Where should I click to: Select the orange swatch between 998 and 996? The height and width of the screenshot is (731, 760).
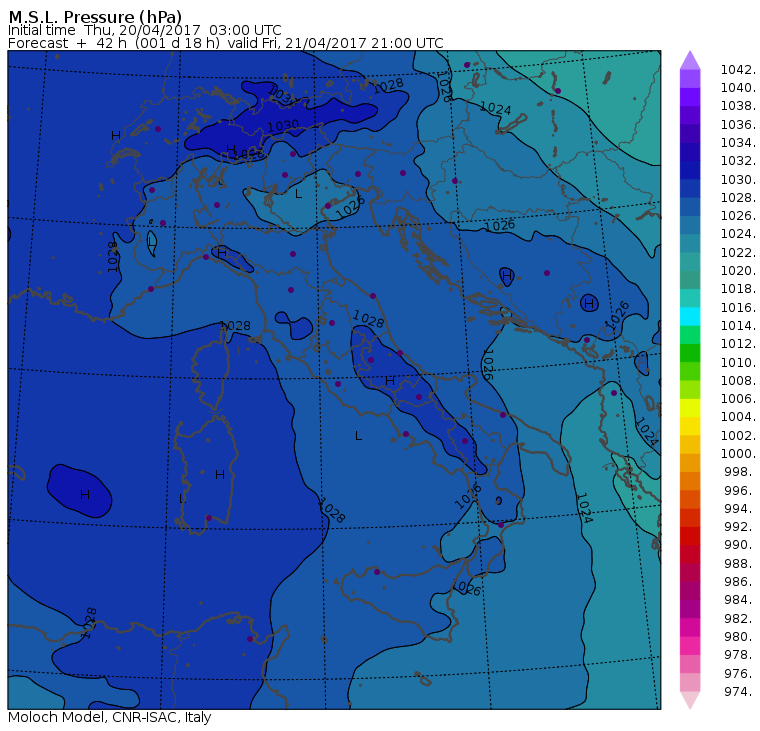click(x=690, y=481)
